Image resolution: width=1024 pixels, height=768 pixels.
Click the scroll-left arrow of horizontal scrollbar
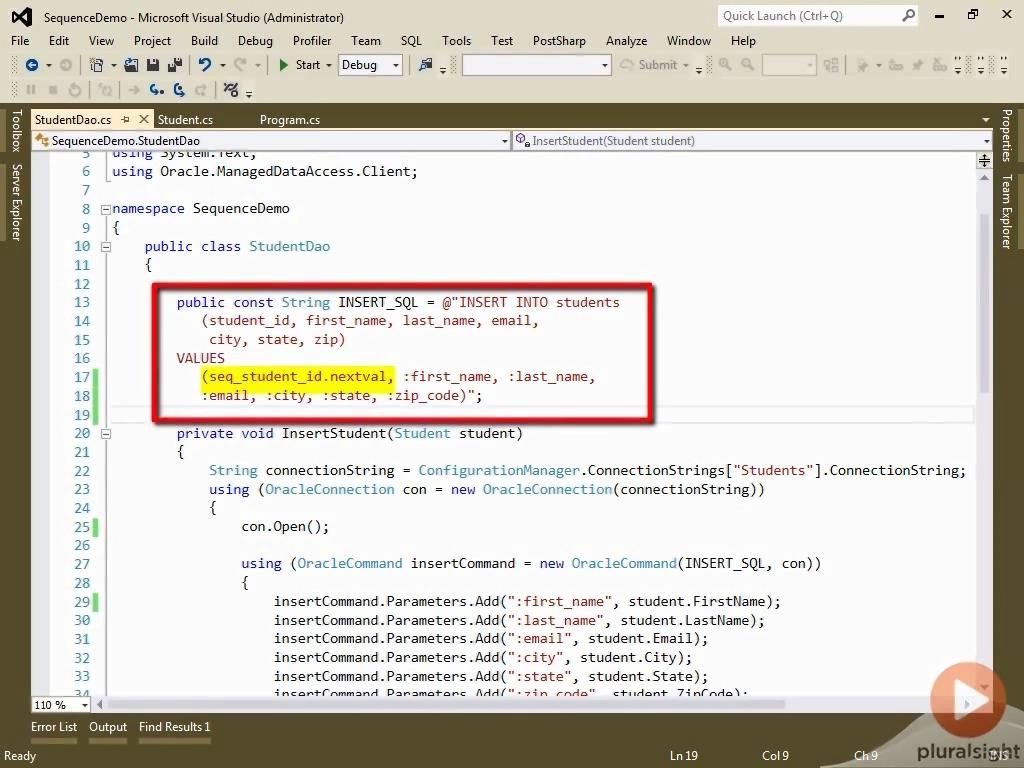pos(100,705)
